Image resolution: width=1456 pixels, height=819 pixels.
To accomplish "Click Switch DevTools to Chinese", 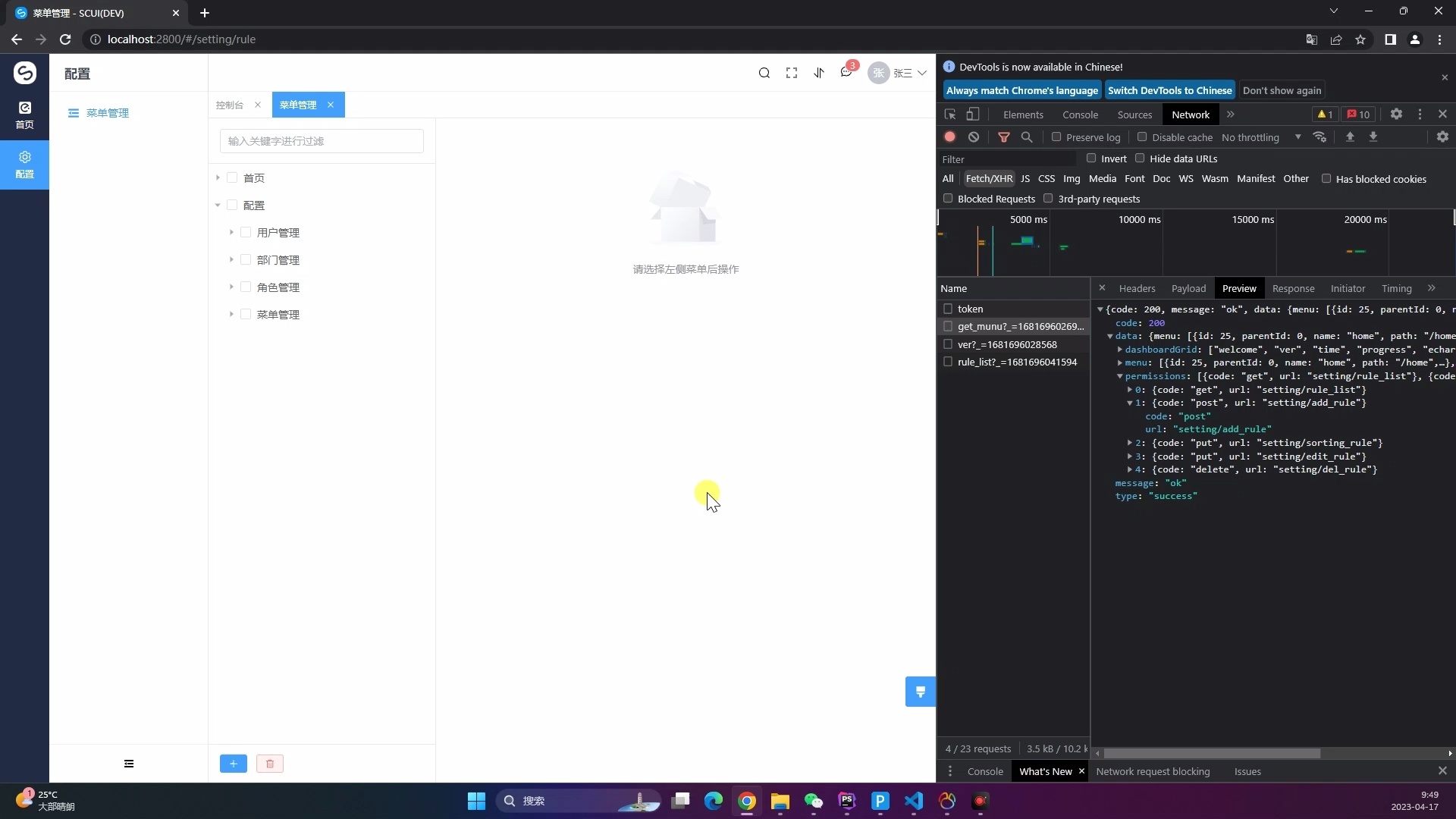I will click(x=1170, y=89).
